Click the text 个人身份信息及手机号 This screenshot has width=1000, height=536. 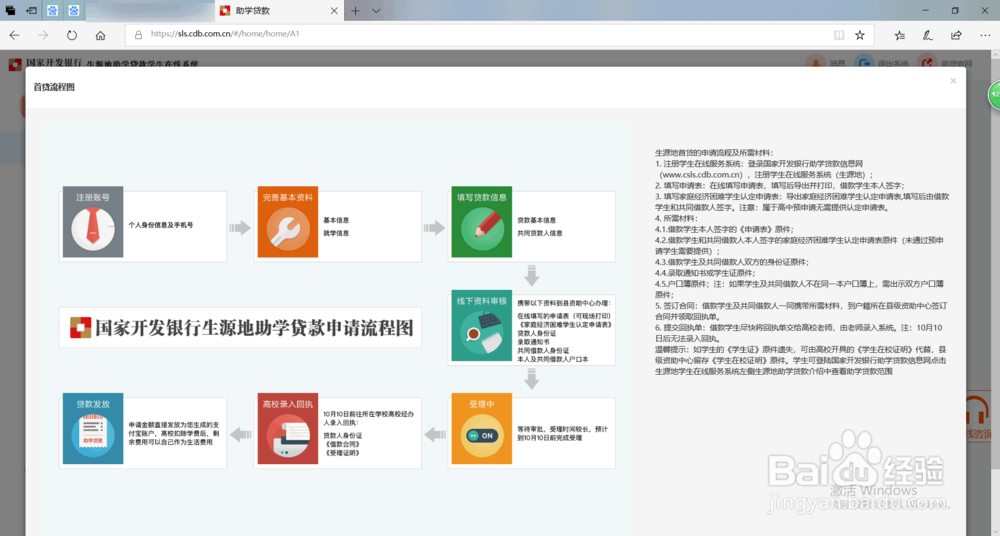point(161,225)
